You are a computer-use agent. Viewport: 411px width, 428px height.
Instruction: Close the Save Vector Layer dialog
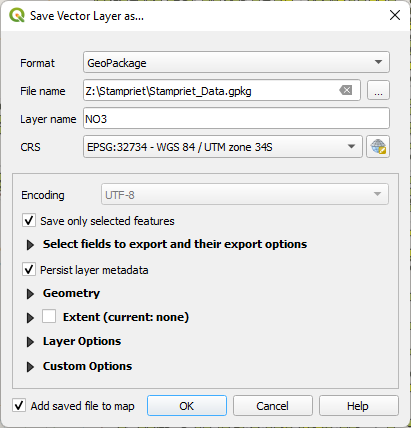click(x=395, y=15)
